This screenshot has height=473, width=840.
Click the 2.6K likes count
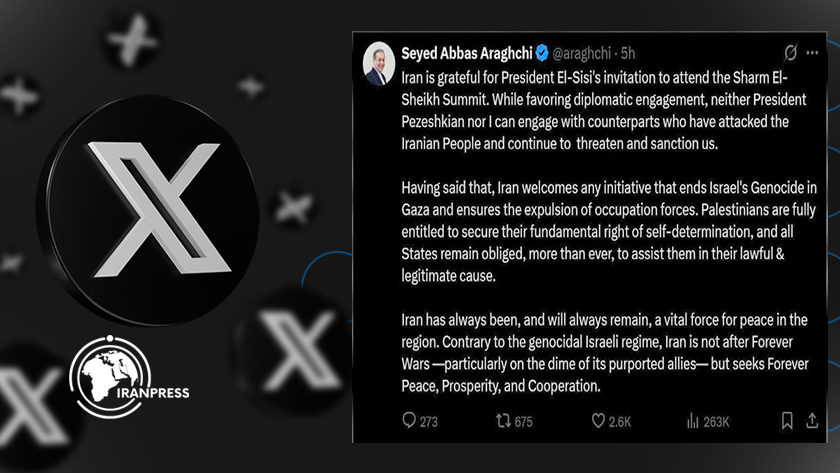point(619,422)
